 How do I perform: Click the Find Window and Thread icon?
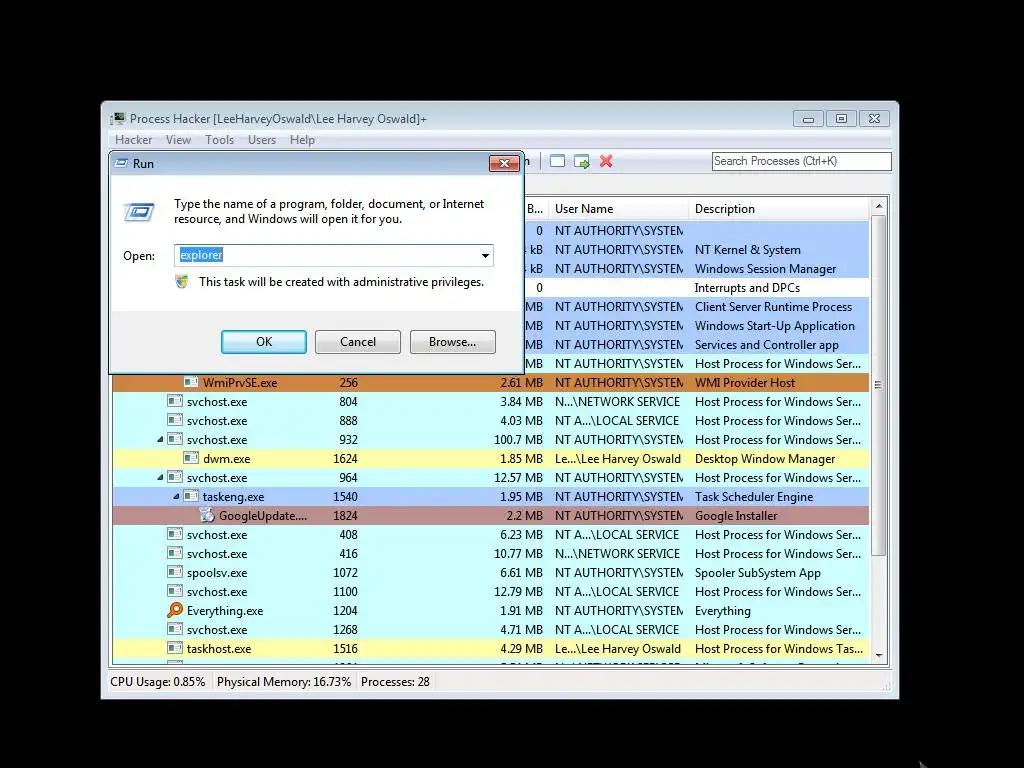[x=581, y=161]
